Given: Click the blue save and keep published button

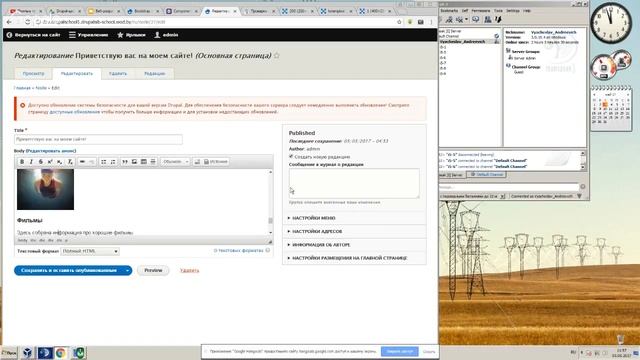Looking at the screenshot, I should click(x=69, y=270).
